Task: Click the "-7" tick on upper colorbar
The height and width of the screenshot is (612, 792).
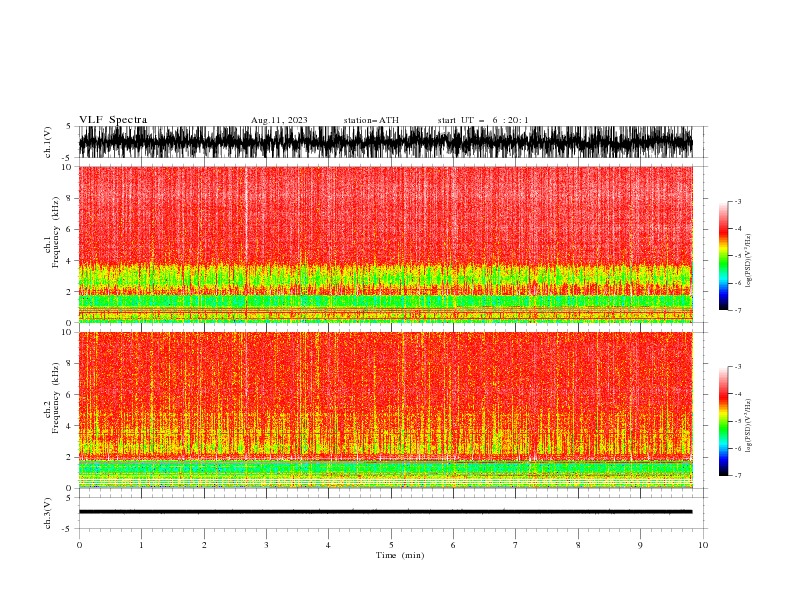Action: [x=737, y=310]
